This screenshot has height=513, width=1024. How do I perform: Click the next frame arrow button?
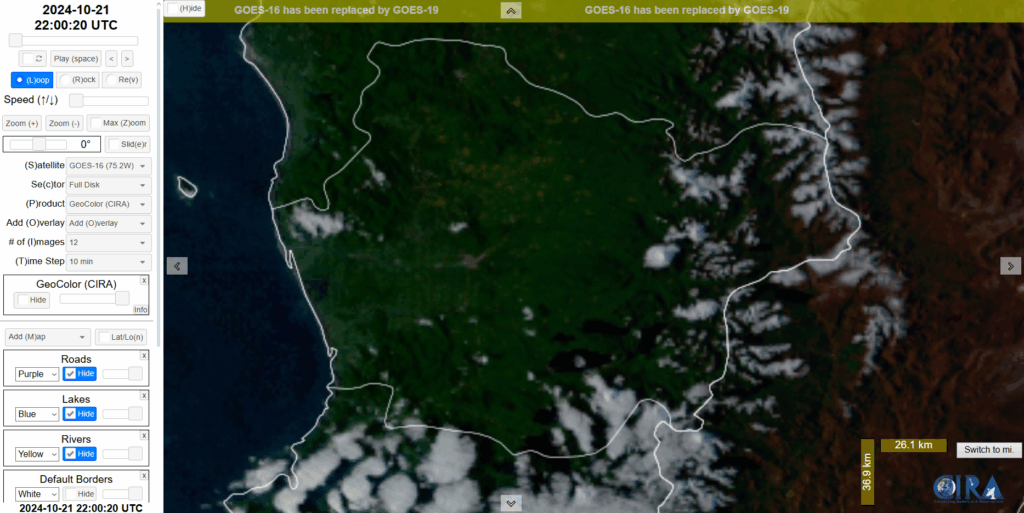pyautogui.click(x=127, y=59)
